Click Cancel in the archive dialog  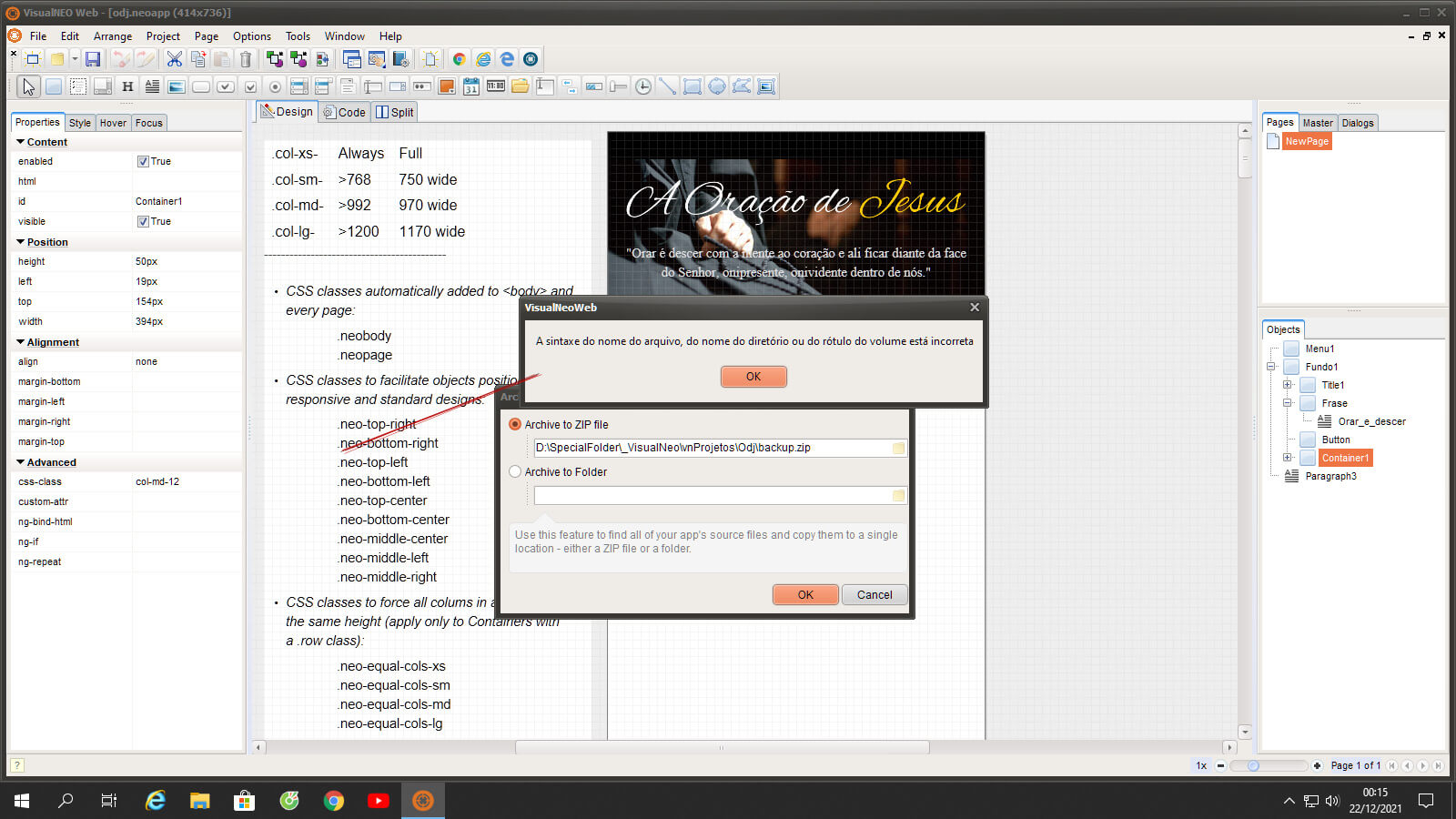coord(875,595)
